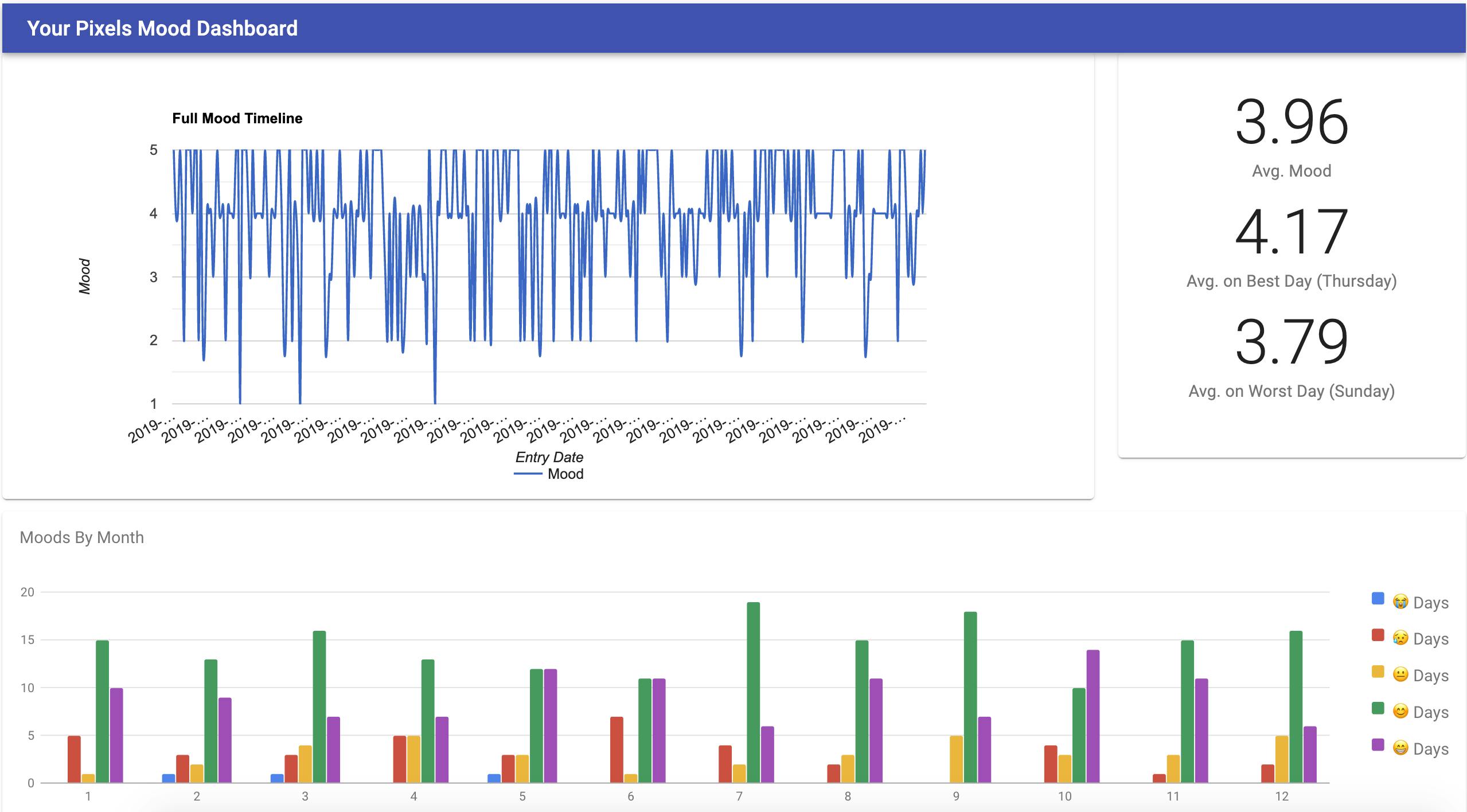
Task: Select the purple bar for month 6
Action: 659,731
